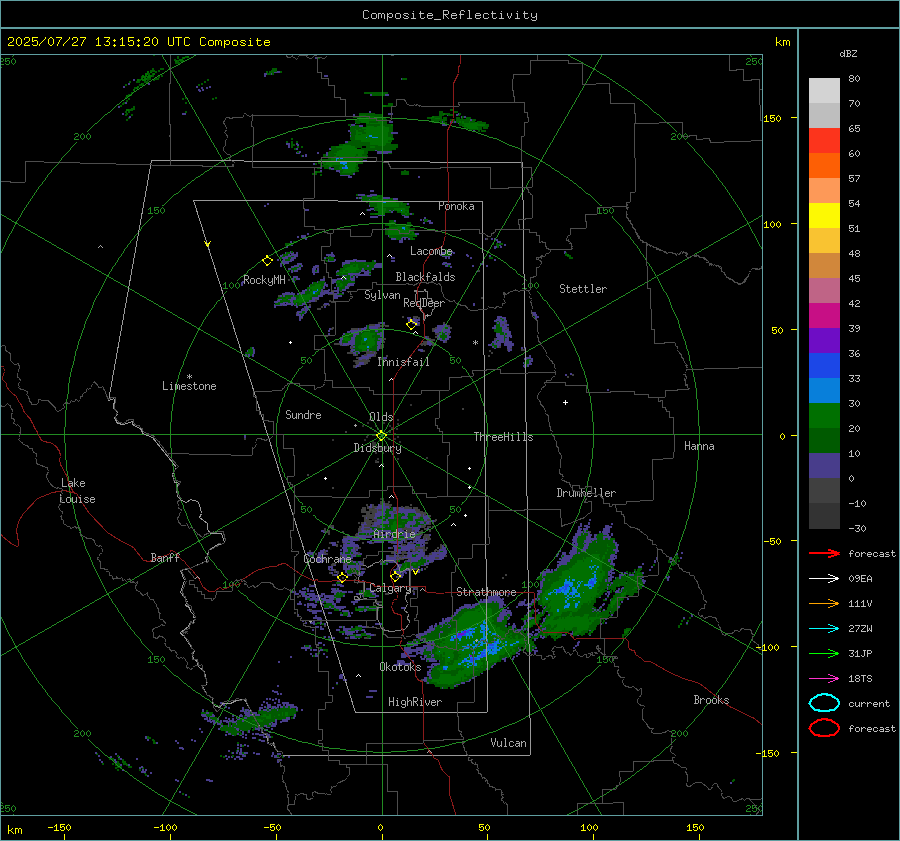Screen dimensions: 900x841
Task: Click the Lacombe city label
Action: click(431, 251)
